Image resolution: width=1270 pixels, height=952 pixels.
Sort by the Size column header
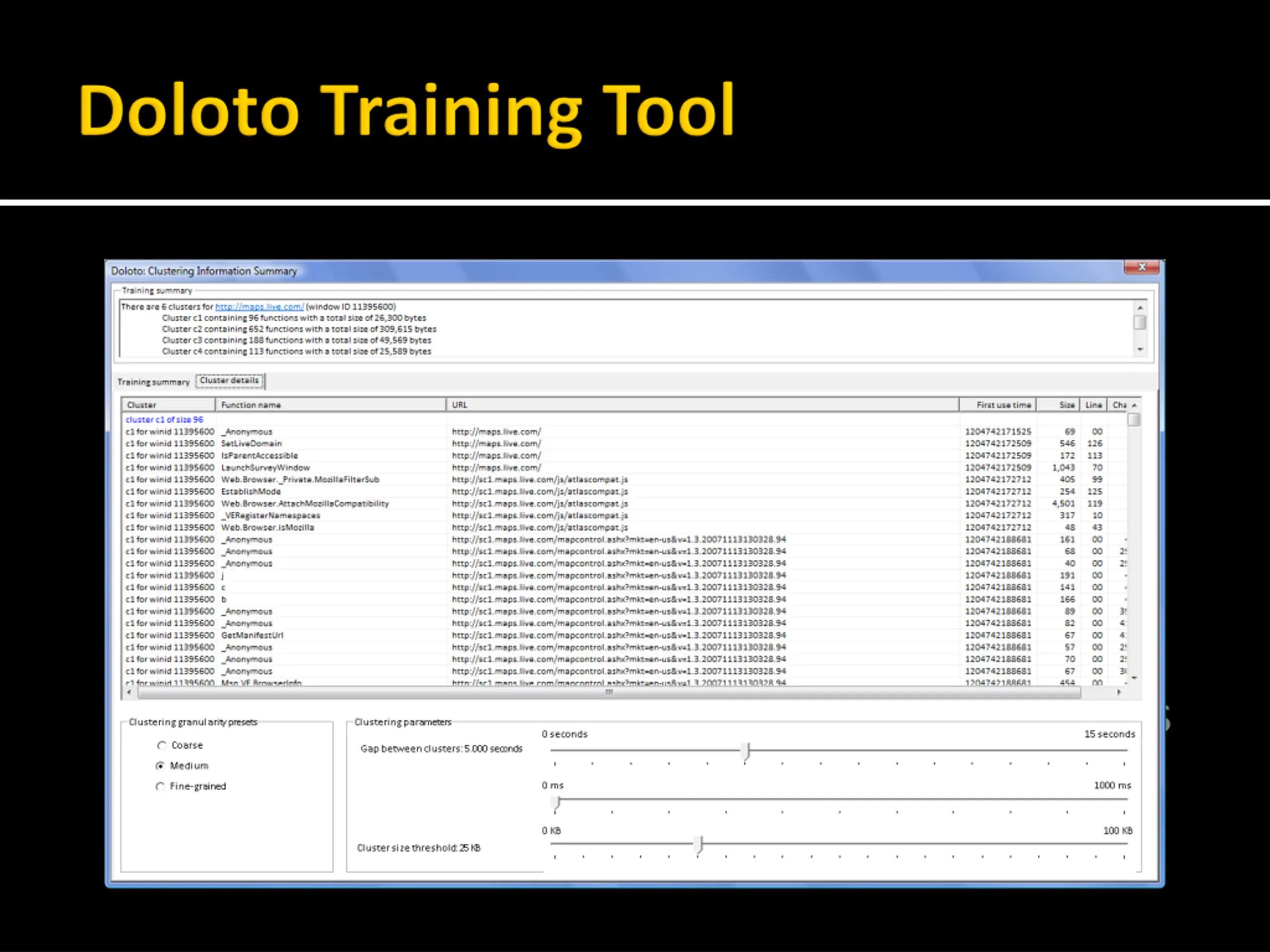click(x=1058, y=405)
